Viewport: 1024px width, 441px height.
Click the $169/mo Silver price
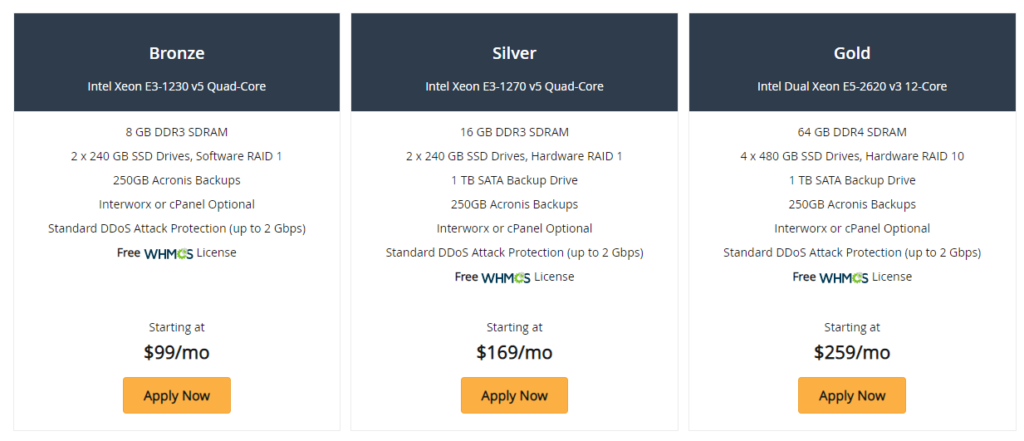pos(515,353)
